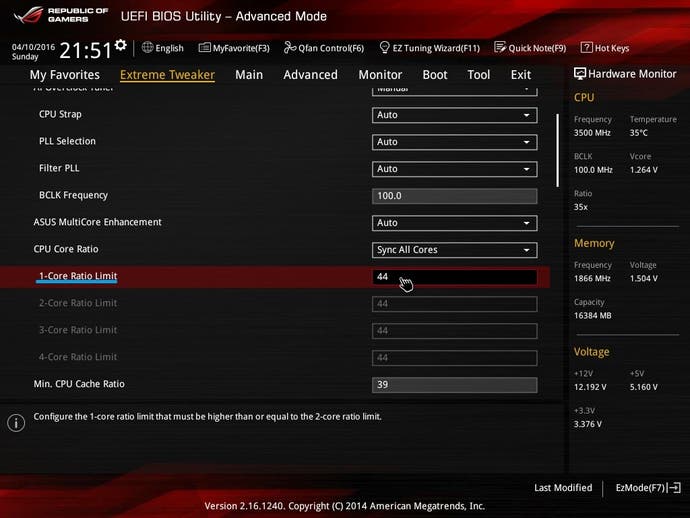This screenshot has width=690, height=518.
Task: Click the 21:51 clock display
Action: [x=86, y=50]
